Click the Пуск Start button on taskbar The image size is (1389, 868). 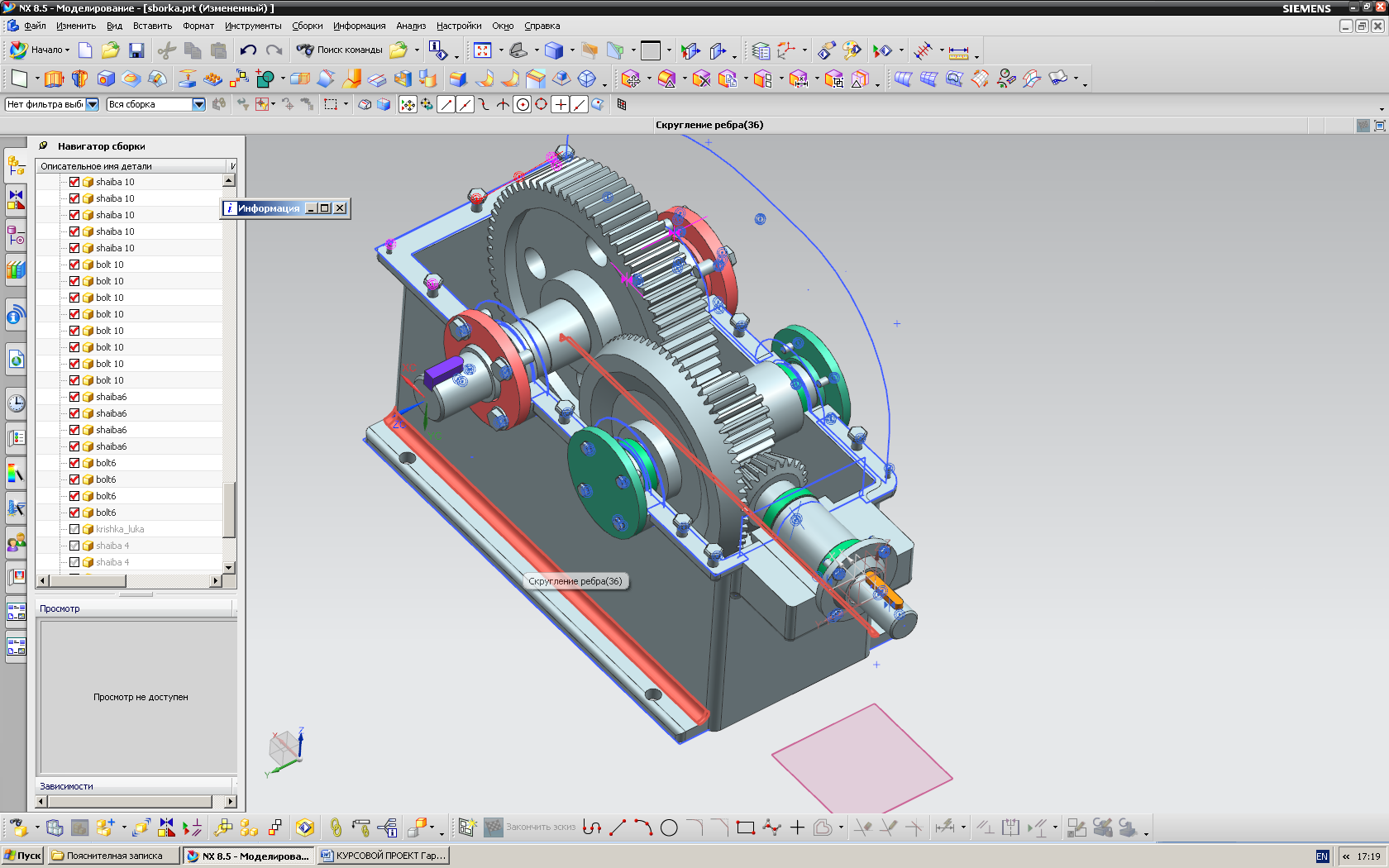22,856
